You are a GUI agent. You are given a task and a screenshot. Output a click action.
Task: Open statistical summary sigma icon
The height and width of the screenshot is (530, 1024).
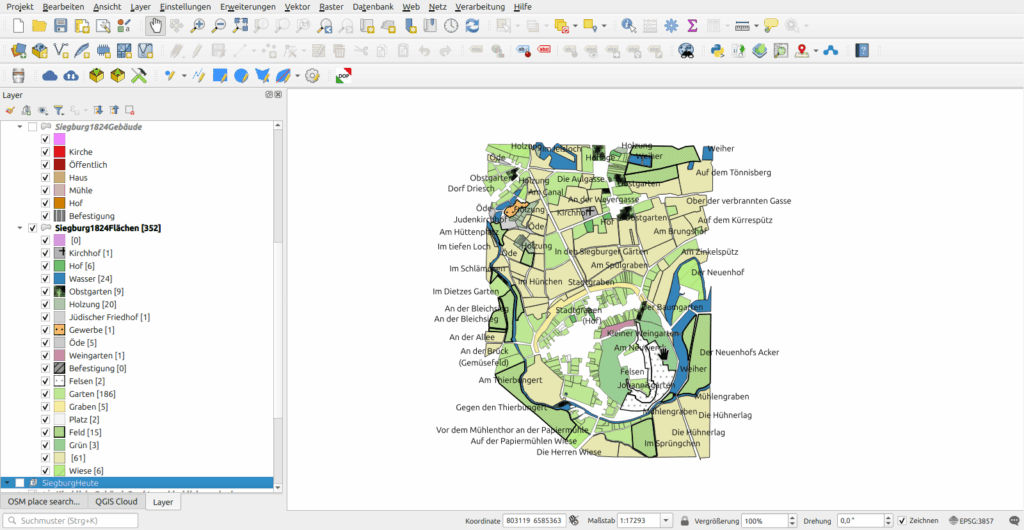pos(692,26)
